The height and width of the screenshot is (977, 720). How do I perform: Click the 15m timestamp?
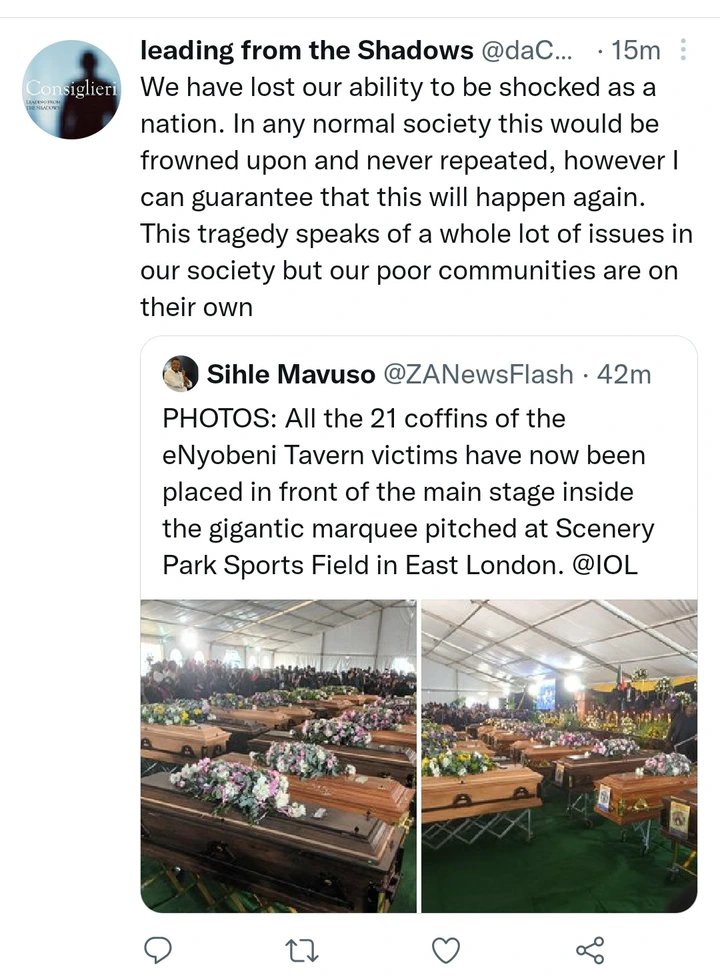pyautogui.click(x=635, y=50)
